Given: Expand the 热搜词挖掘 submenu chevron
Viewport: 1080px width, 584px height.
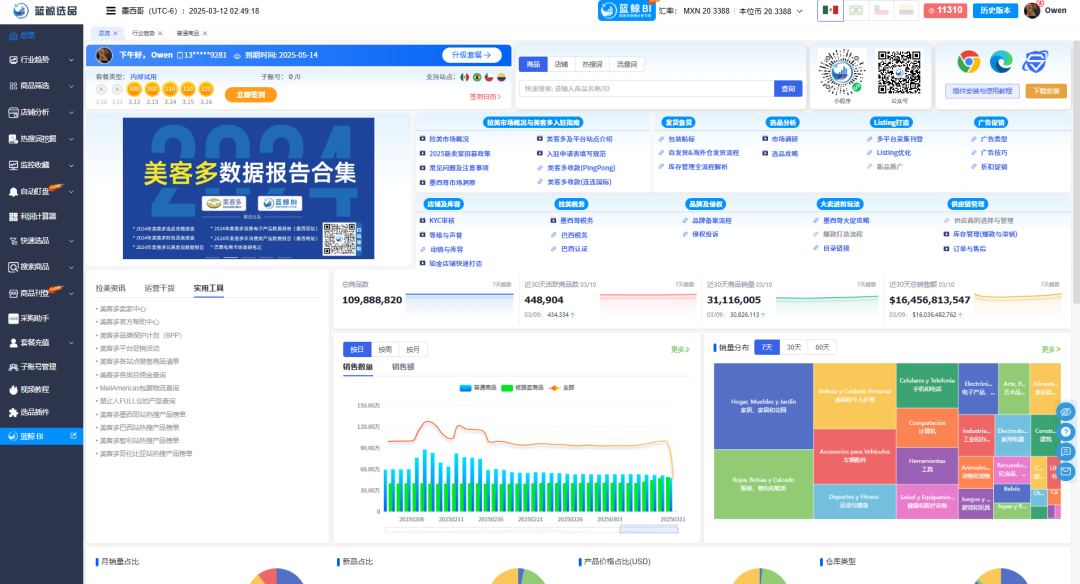Looking at the screenshot, I should tap(71, 138).
